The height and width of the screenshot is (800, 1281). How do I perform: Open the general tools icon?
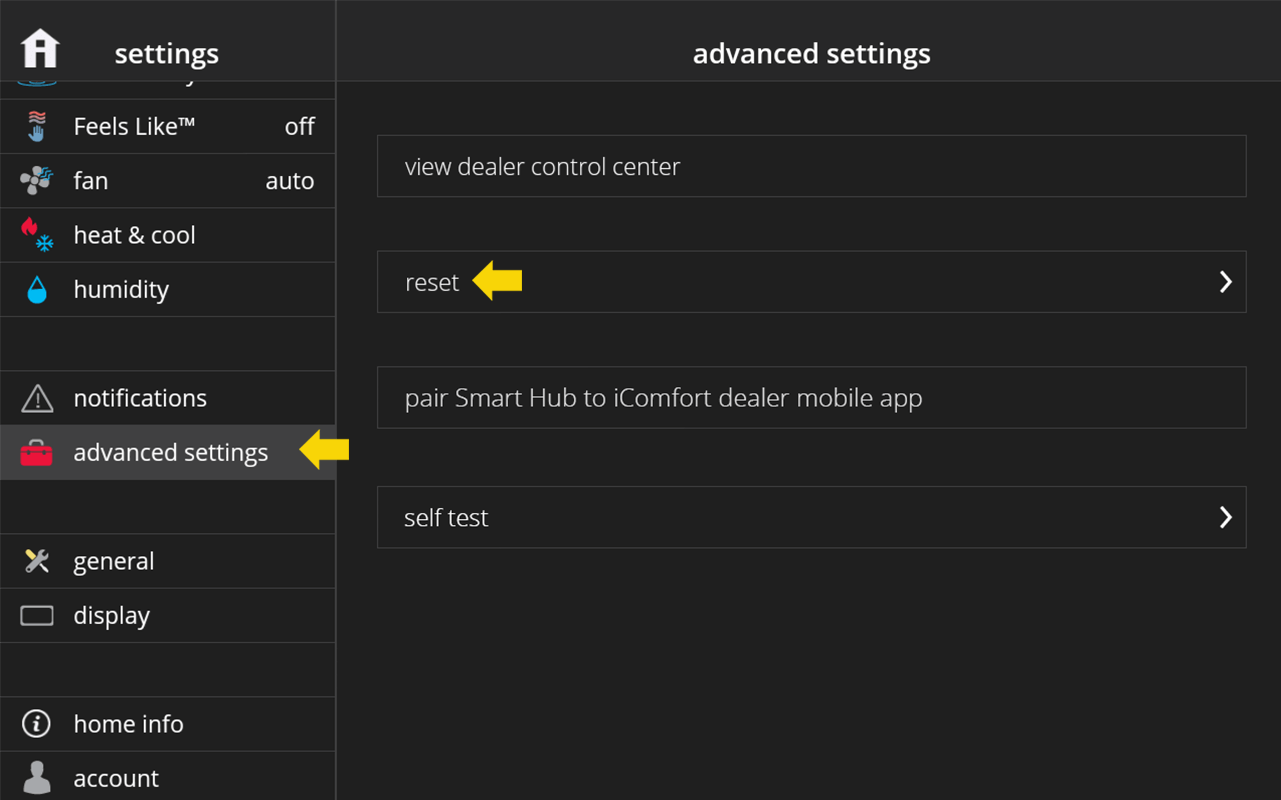[x=37, y=561]
